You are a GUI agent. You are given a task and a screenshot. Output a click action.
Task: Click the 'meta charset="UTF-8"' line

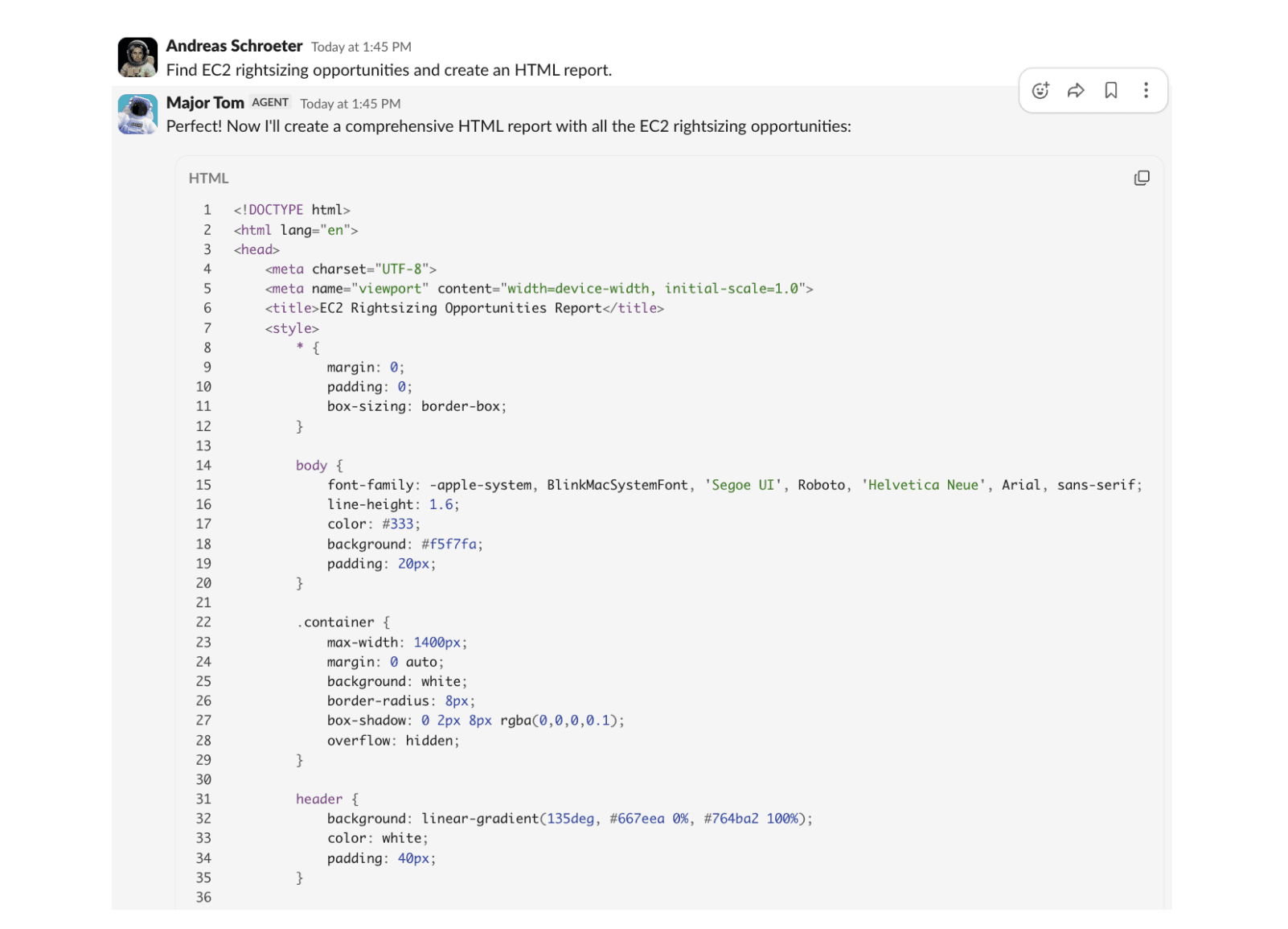pos(351,269)
